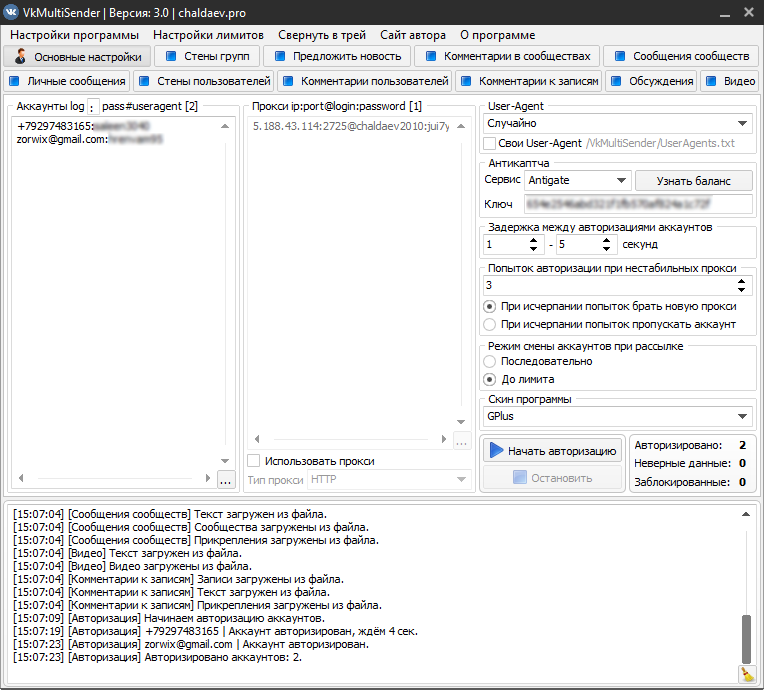Viewport: 764px width, 690px height.
Task: Switch to the Обсуждения tab
Action: (x=651, y=81)
